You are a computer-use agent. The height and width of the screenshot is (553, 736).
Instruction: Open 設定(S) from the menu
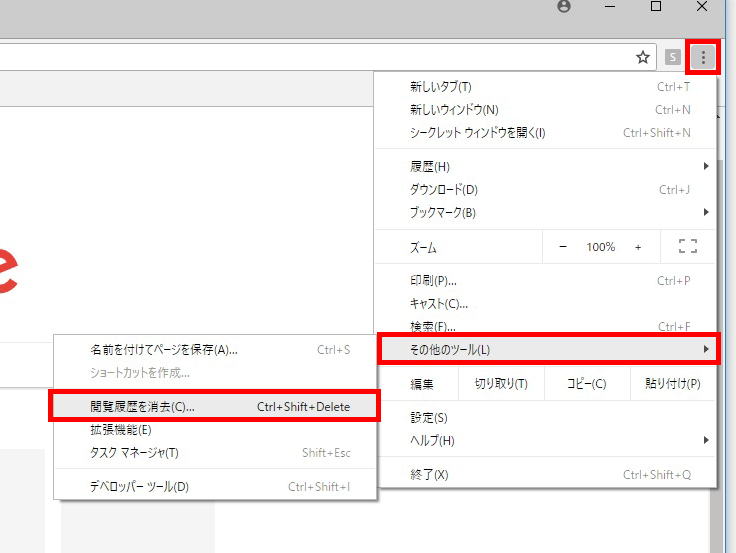pyautogui.click(x=545, y=418)
